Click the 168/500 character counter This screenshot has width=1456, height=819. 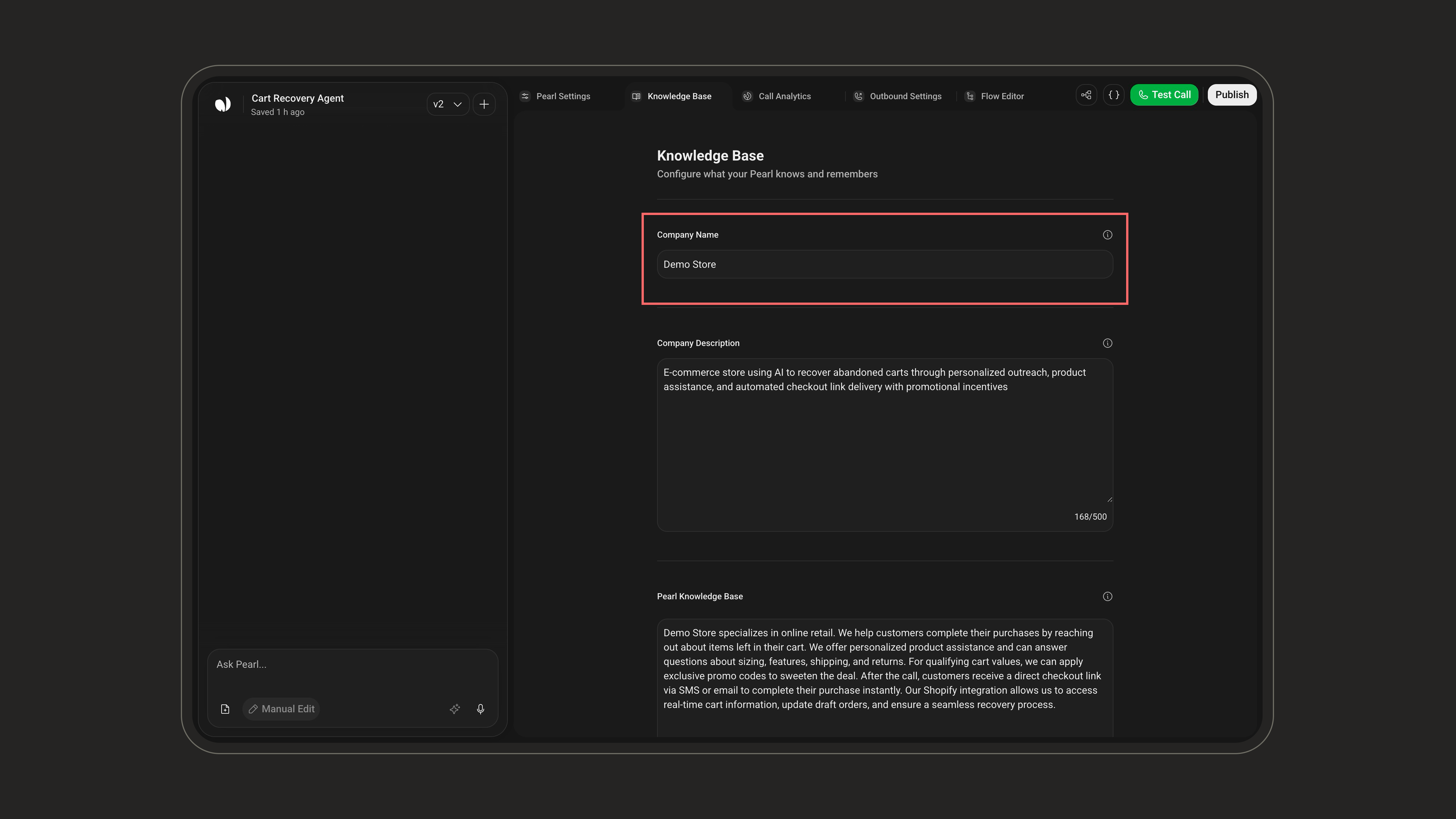coord(1090,517)
